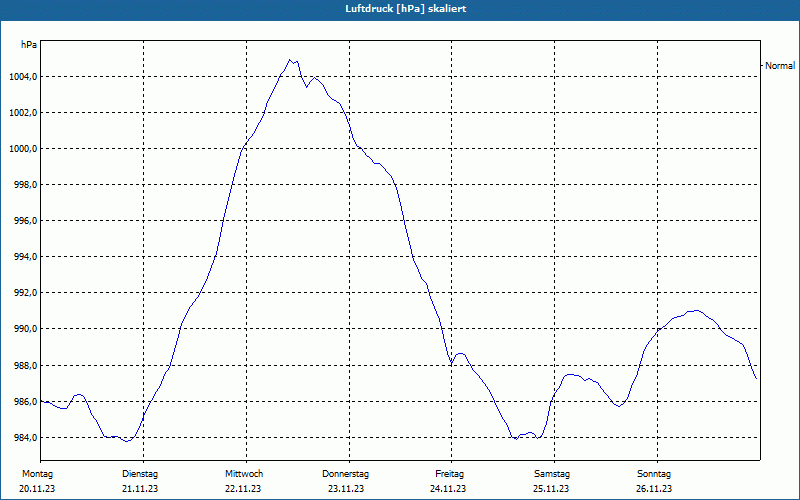Click the 'hPa' unit label
The image size is (800, 500).
pyautogui.click(x=29, y=45)
